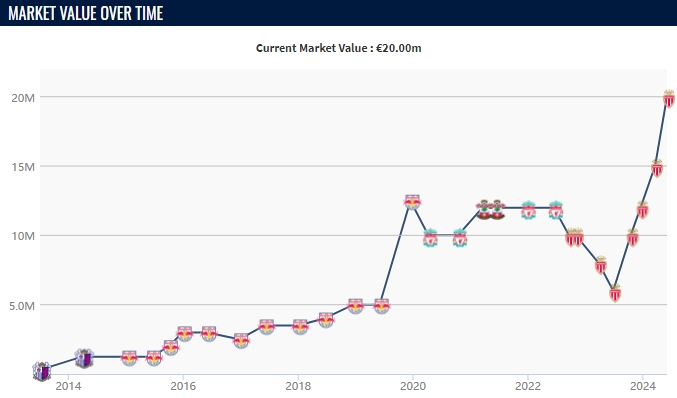Click the Current Market Value €20.00m text
The height and width of the screenshot is (398, 677).
pos(338,48)
